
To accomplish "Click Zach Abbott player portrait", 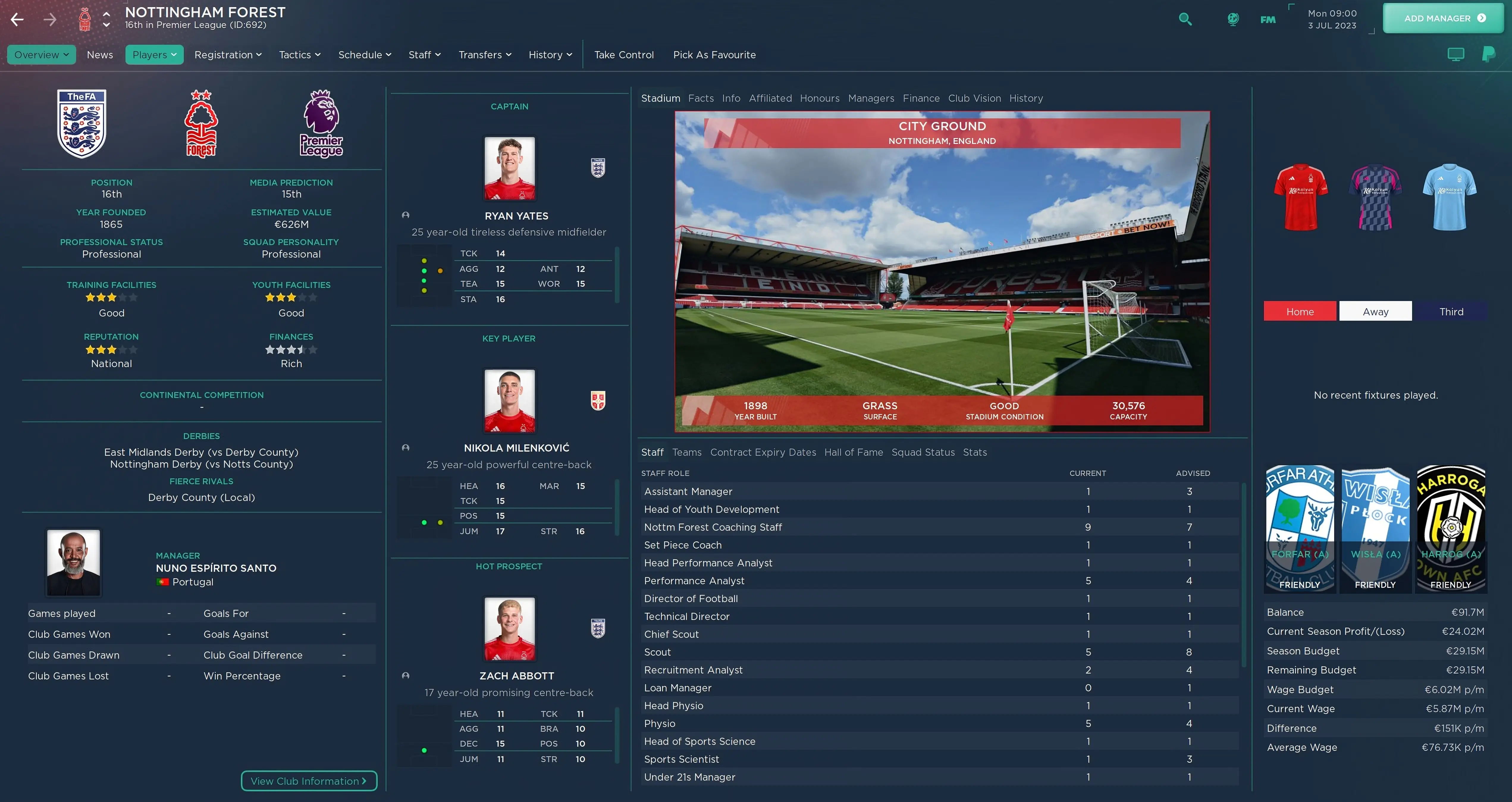I will [509, 628].
